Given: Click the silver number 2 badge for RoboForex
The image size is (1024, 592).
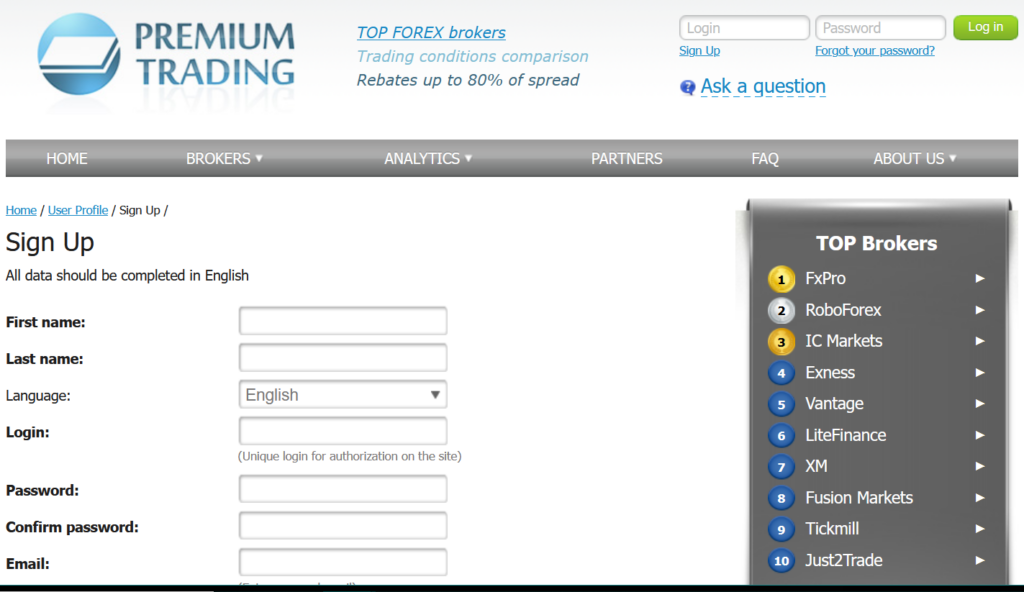Looking at the screenshot, I should (x=781, y=310).
